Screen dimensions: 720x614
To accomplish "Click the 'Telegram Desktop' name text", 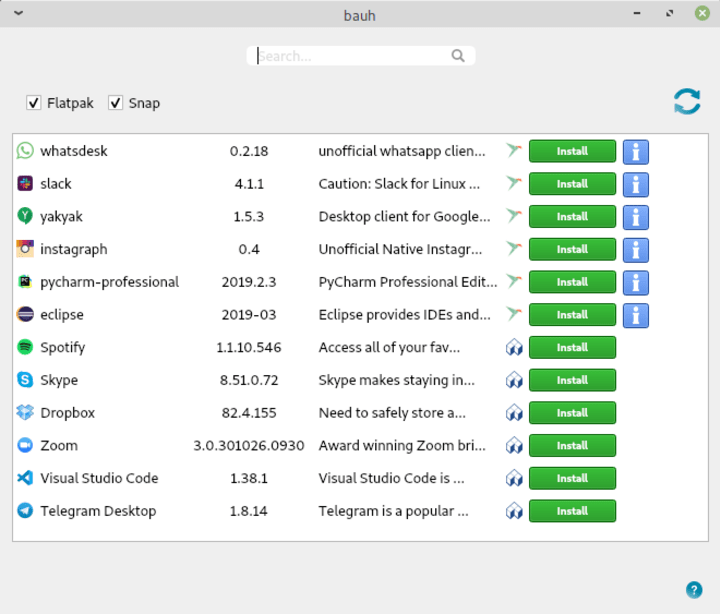I will click(98, 511).
